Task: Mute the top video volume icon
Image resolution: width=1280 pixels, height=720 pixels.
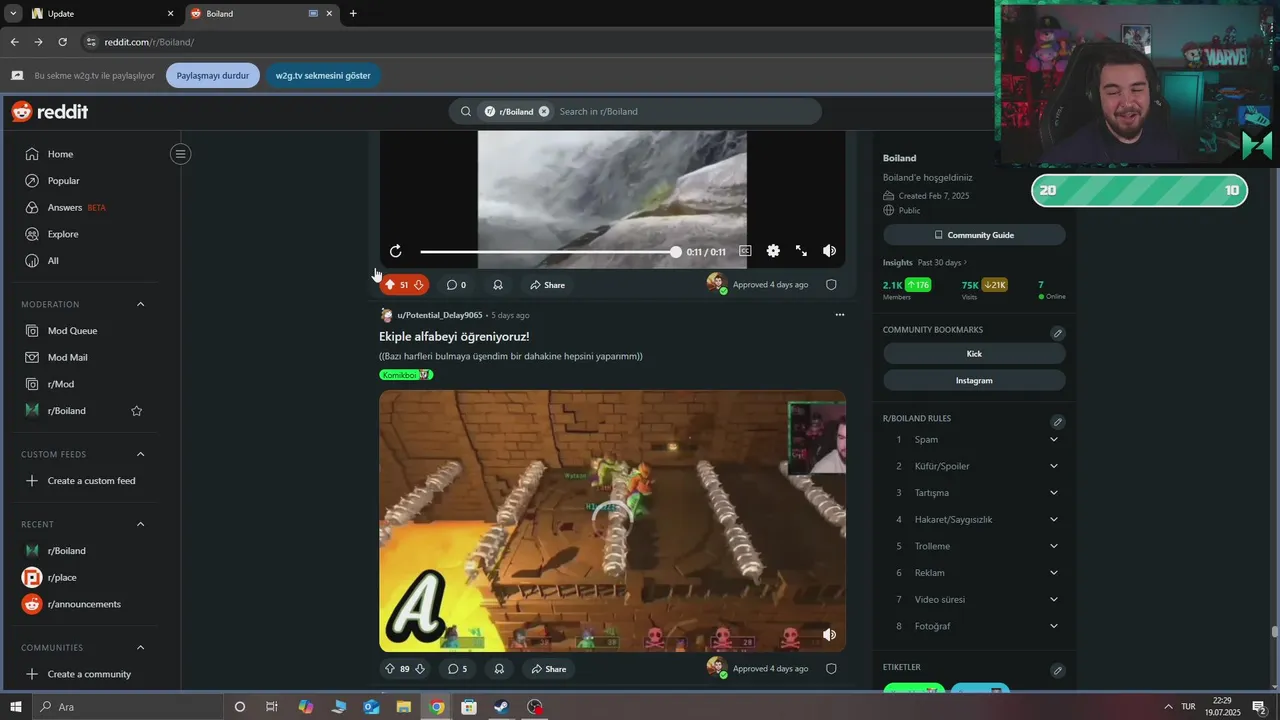Action: (x=829, y=251)
